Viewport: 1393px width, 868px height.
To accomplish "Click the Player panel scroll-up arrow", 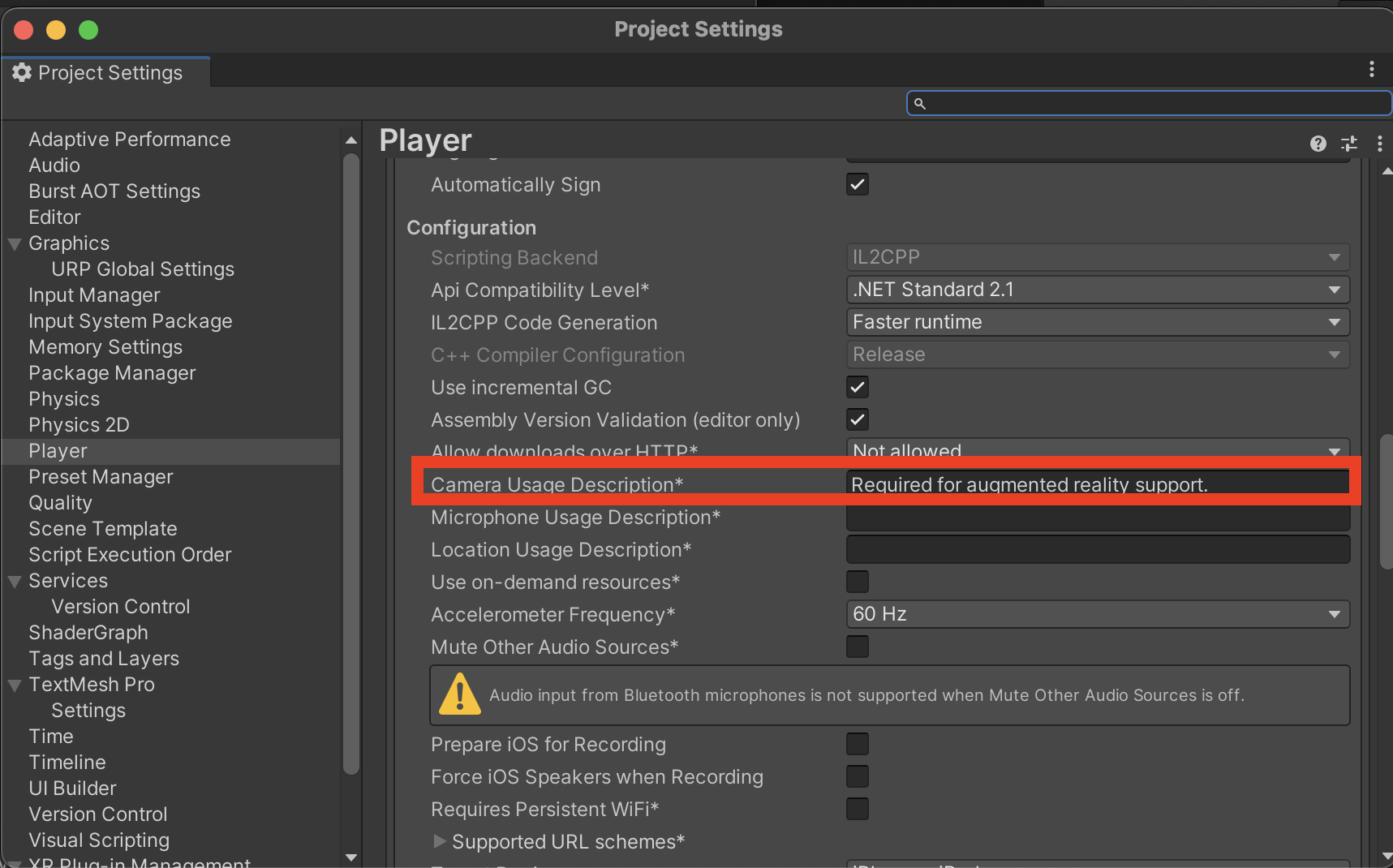I will pos(1387,171).
